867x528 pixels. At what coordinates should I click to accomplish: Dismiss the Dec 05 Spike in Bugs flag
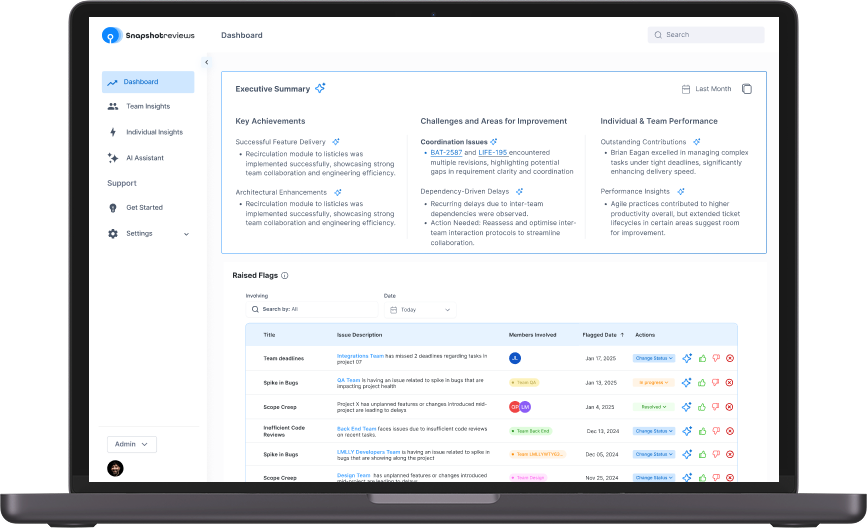pyautogui.click(x=730, y=454)
